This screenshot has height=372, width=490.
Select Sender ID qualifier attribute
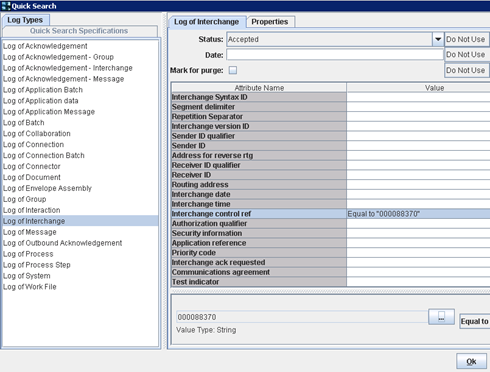pyautogui.click(x=259, y=136)
